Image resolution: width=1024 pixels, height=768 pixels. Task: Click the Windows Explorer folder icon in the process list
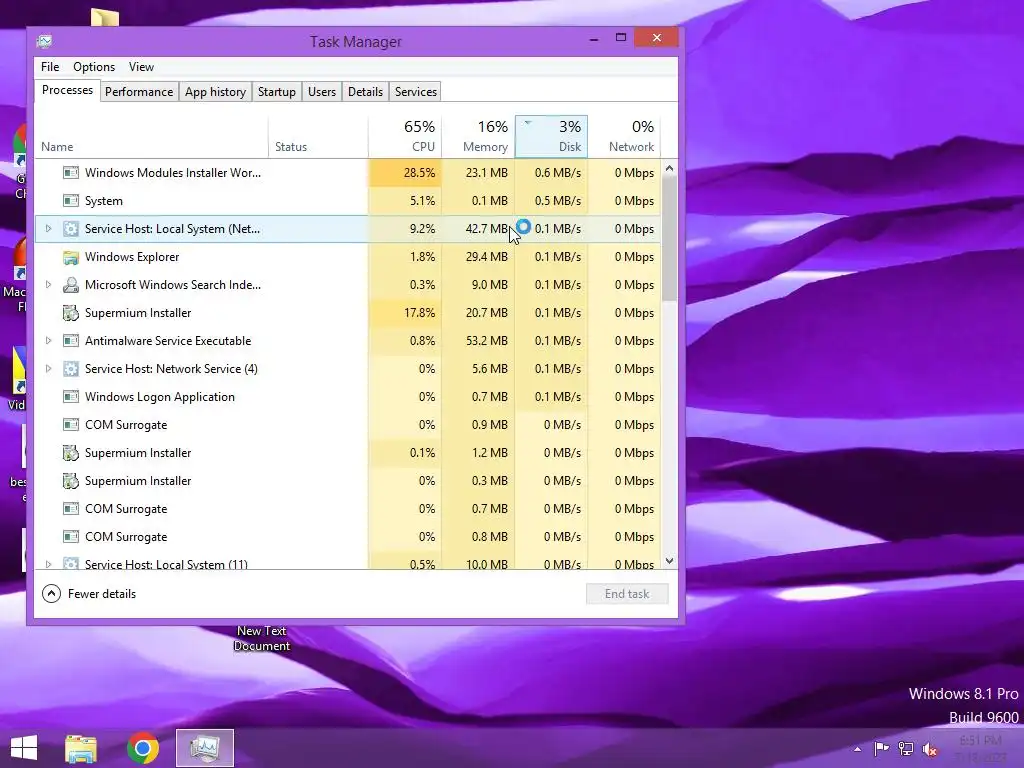click(x=71, y=257)
